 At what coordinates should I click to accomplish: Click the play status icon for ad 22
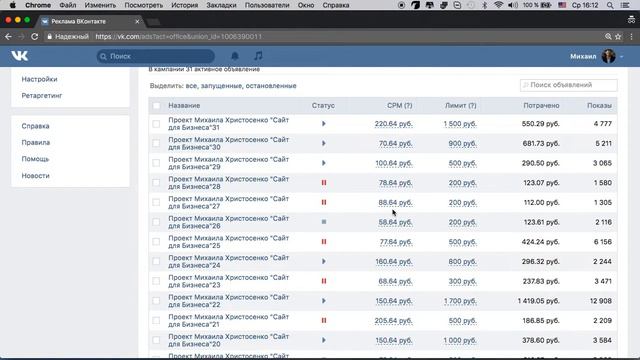(324, 301)
